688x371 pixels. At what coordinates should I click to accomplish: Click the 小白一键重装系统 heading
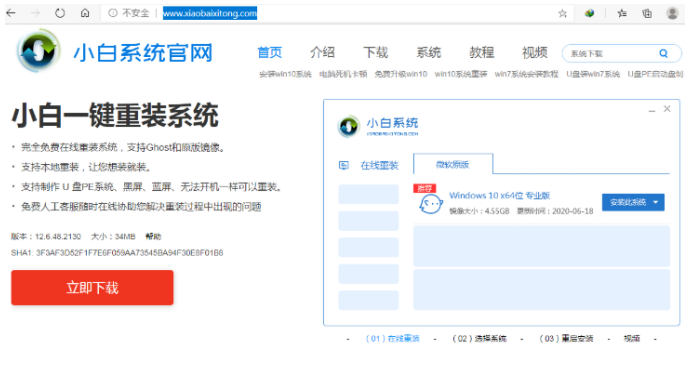(115, 116)
